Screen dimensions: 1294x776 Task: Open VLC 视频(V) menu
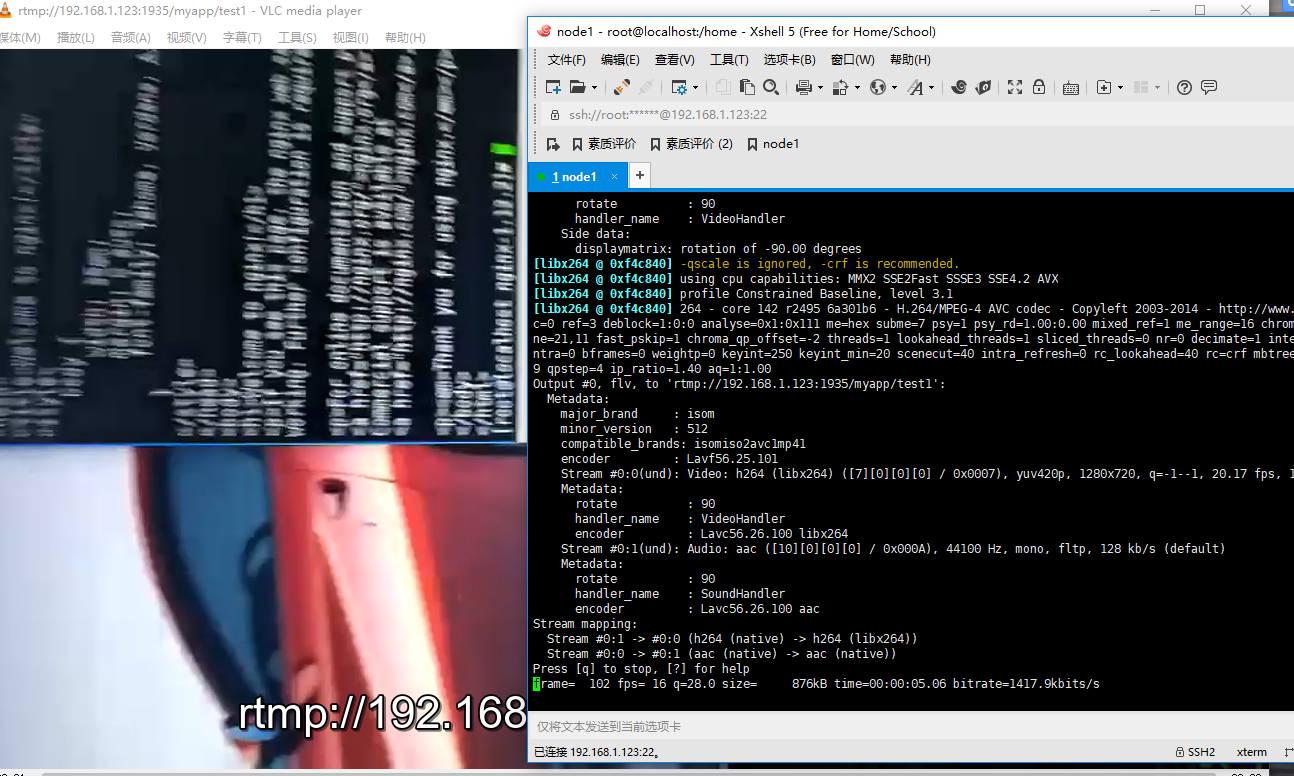(186, 38)
